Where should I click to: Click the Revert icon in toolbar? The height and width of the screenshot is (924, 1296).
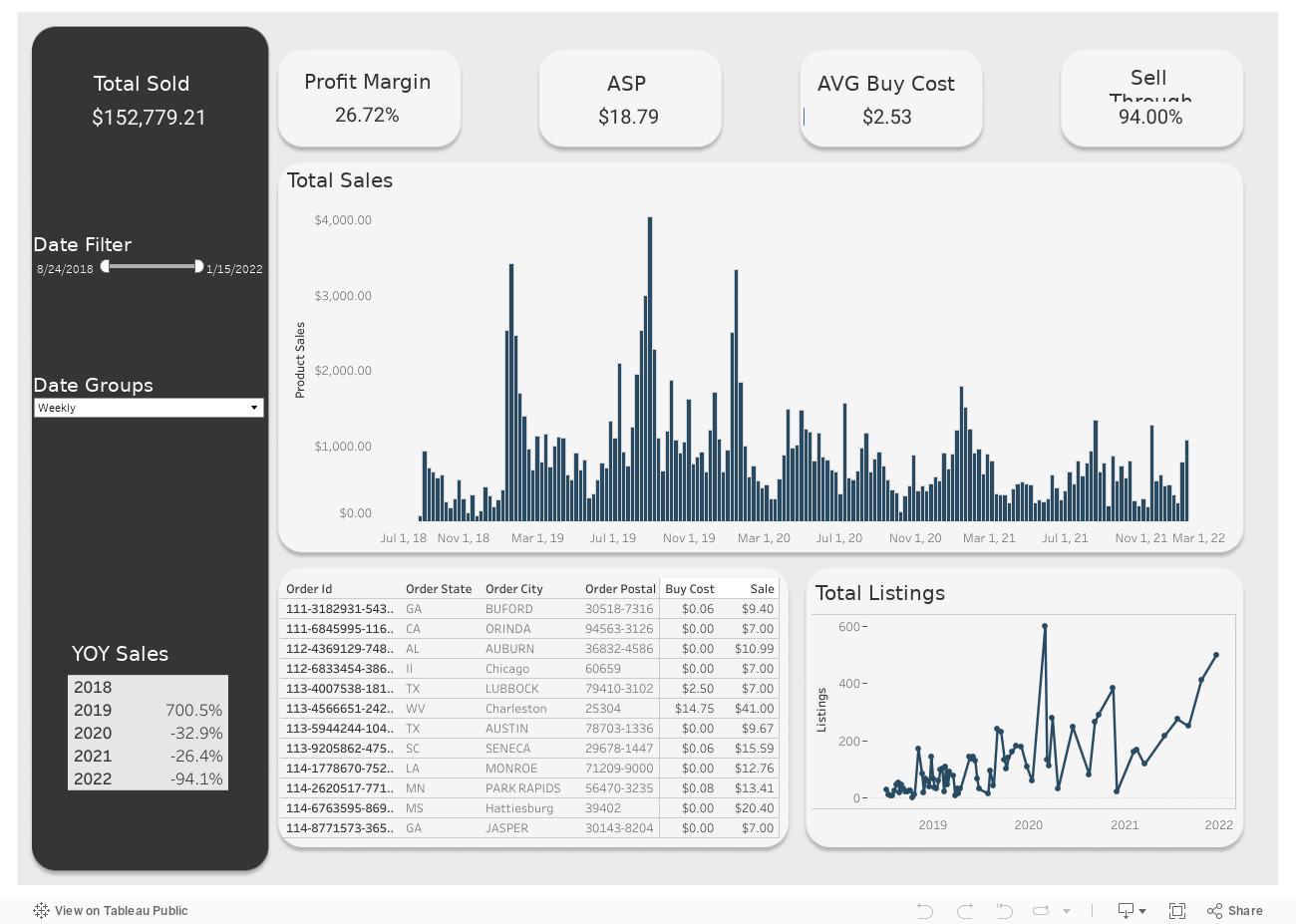click(1004, 910)
